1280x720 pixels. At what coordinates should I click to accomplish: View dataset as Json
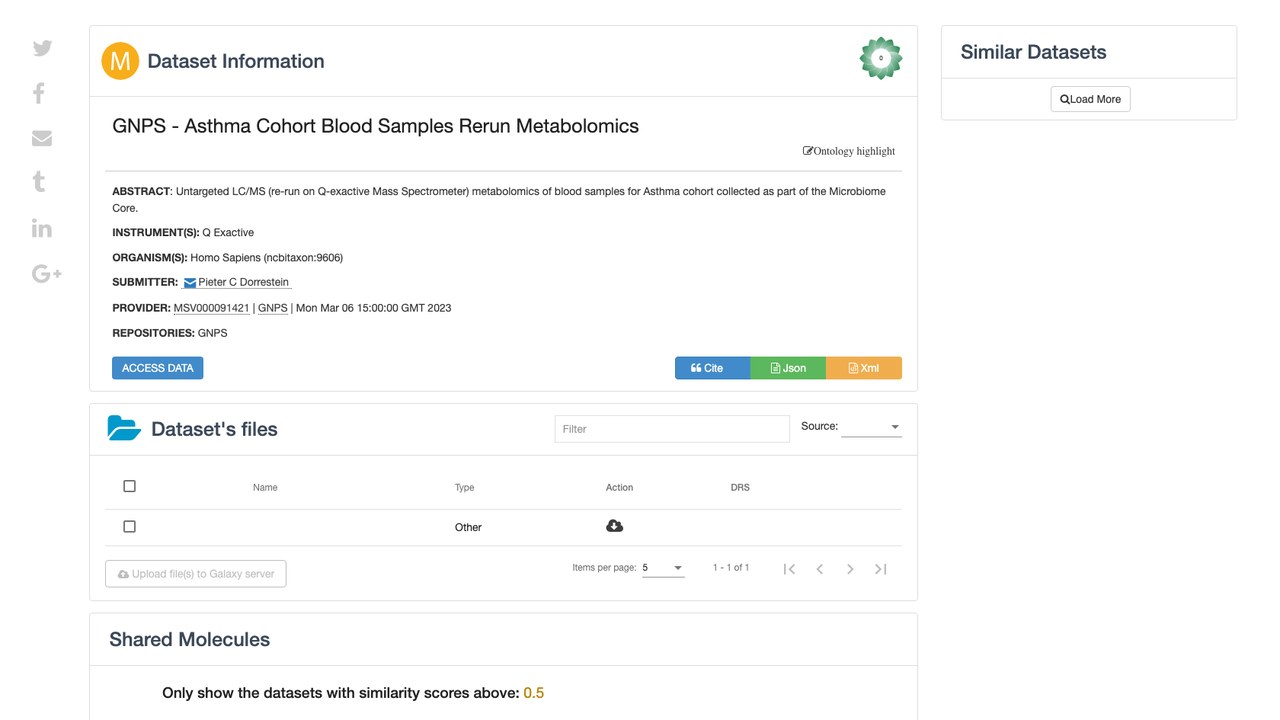click(788, 368)
